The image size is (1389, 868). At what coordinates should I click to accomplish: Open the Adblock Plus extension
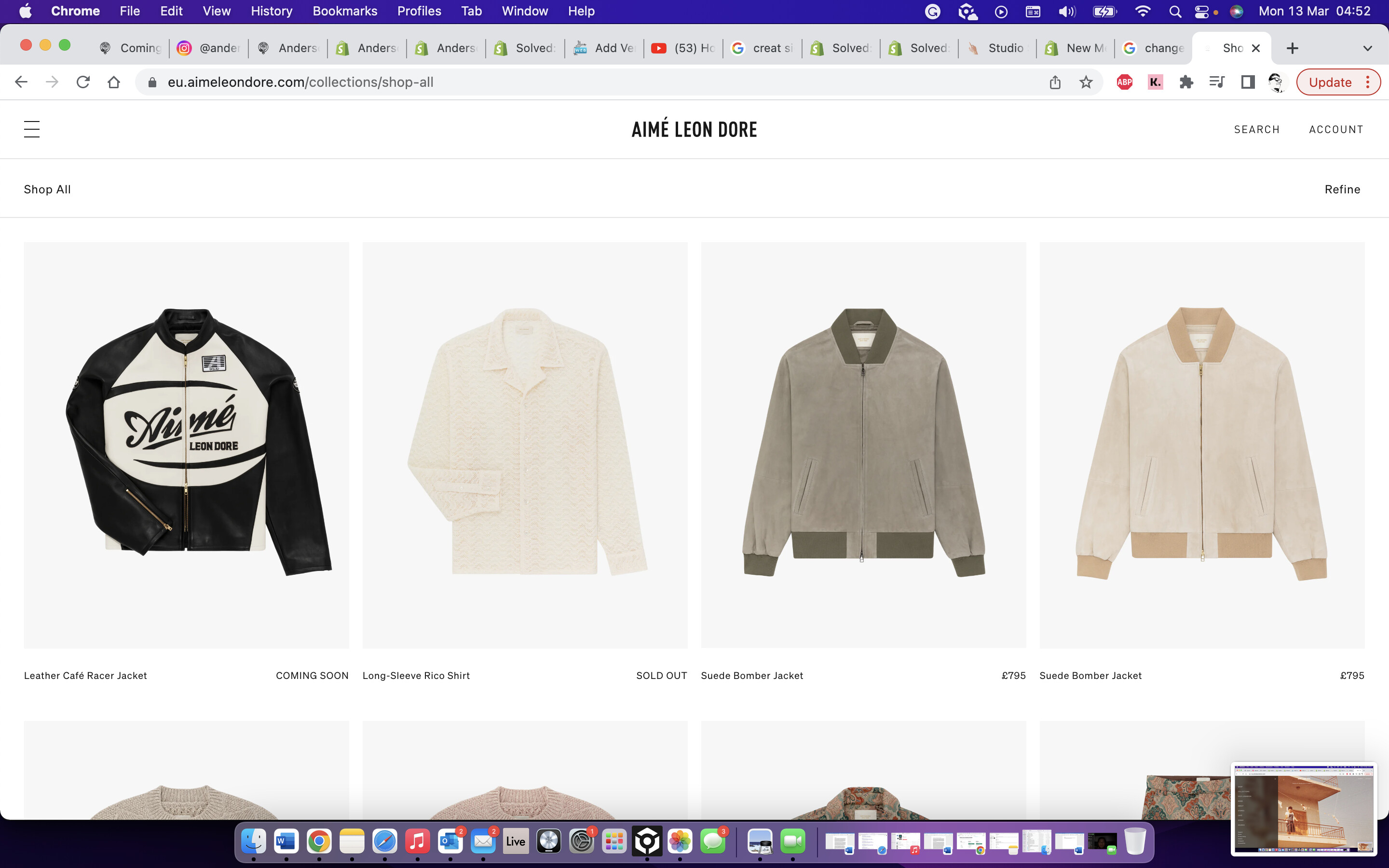point(1124,82)
